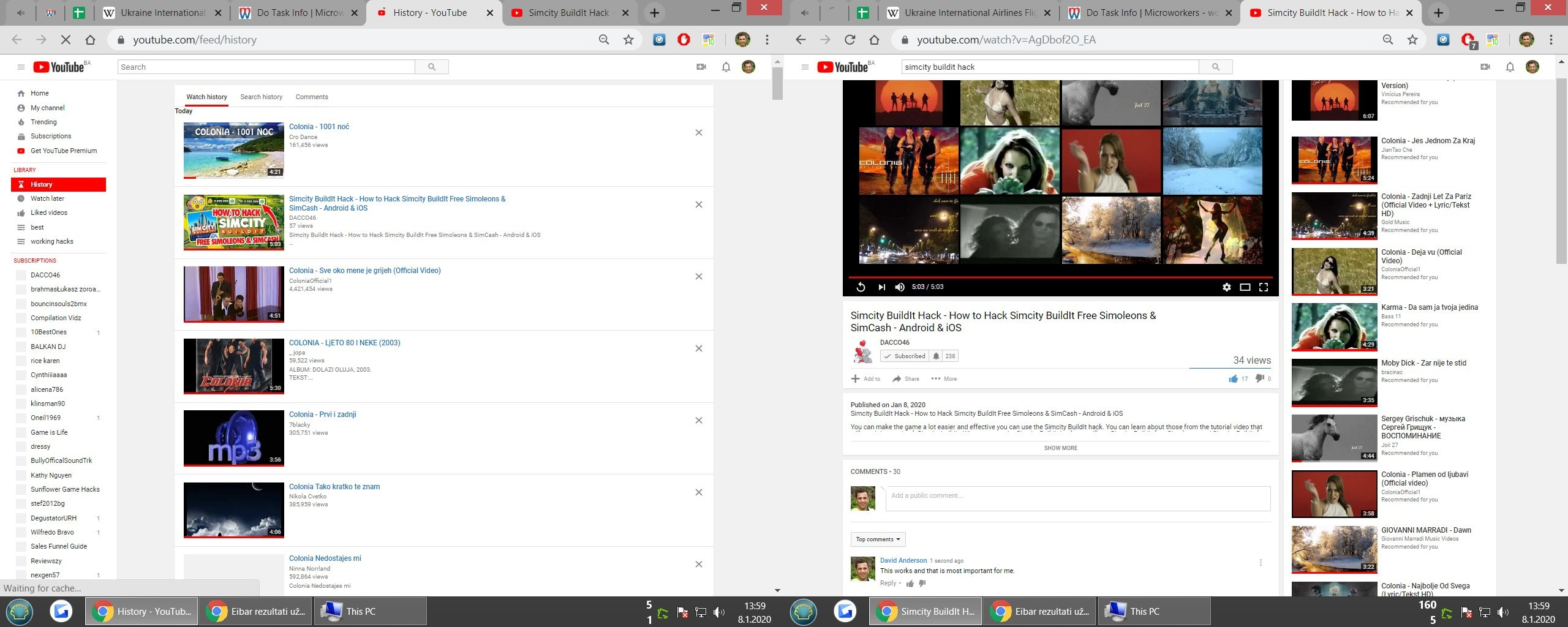Remove Colonia - 1001 noć from history
This screenshot has width=1568, height=627.
(699, 133)
